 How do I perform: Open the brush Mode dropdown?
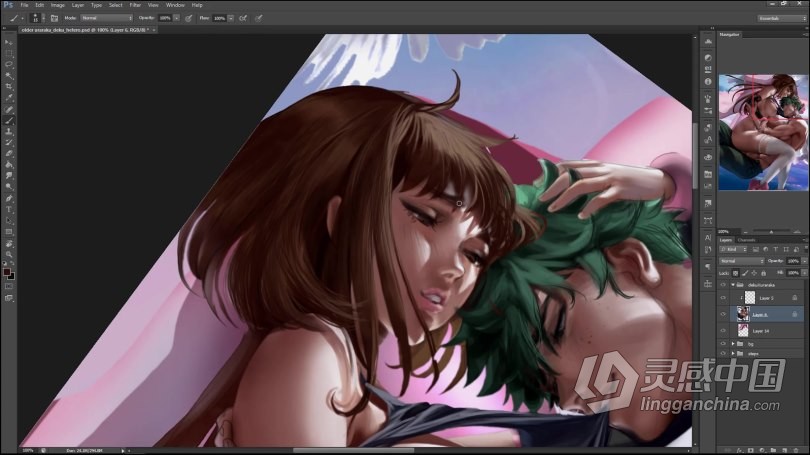pos(106,18)
